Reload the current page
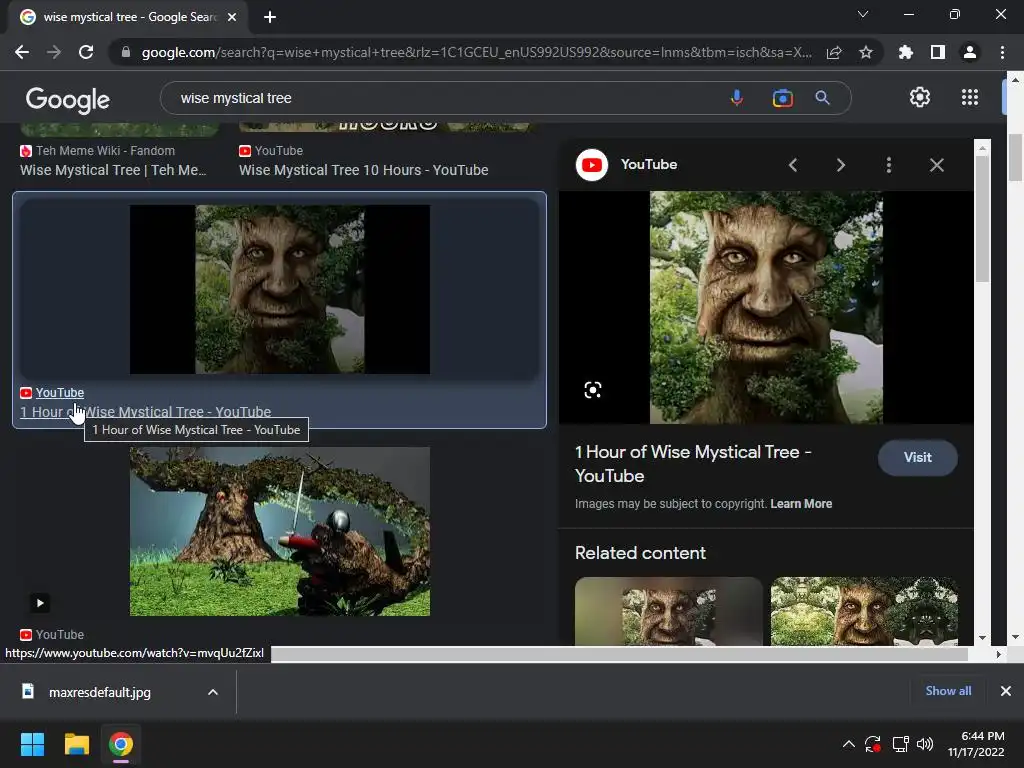Image resolution: width=1024 pixels, height=768 pixels. pyautogui.click(x=86, y=52)
